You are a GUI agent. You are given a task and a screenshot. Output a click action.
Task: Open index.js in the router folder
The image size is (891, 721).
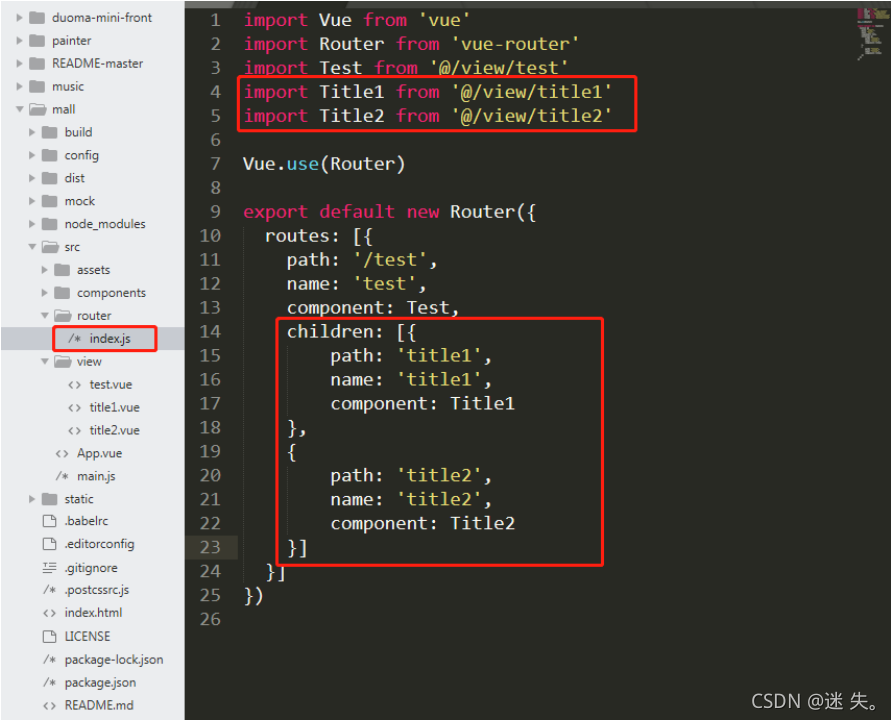[110, 339]
